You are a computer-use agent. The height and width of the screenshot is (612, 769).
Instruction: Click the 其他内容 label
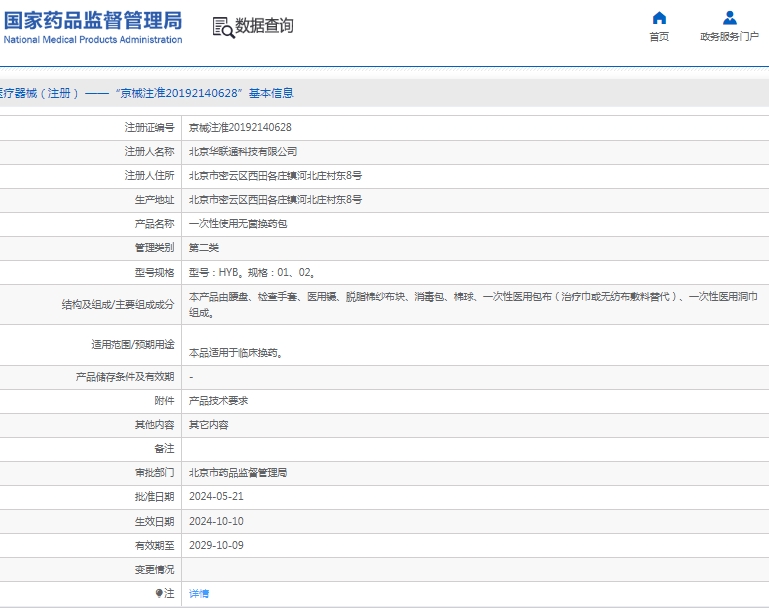point(154,425)
